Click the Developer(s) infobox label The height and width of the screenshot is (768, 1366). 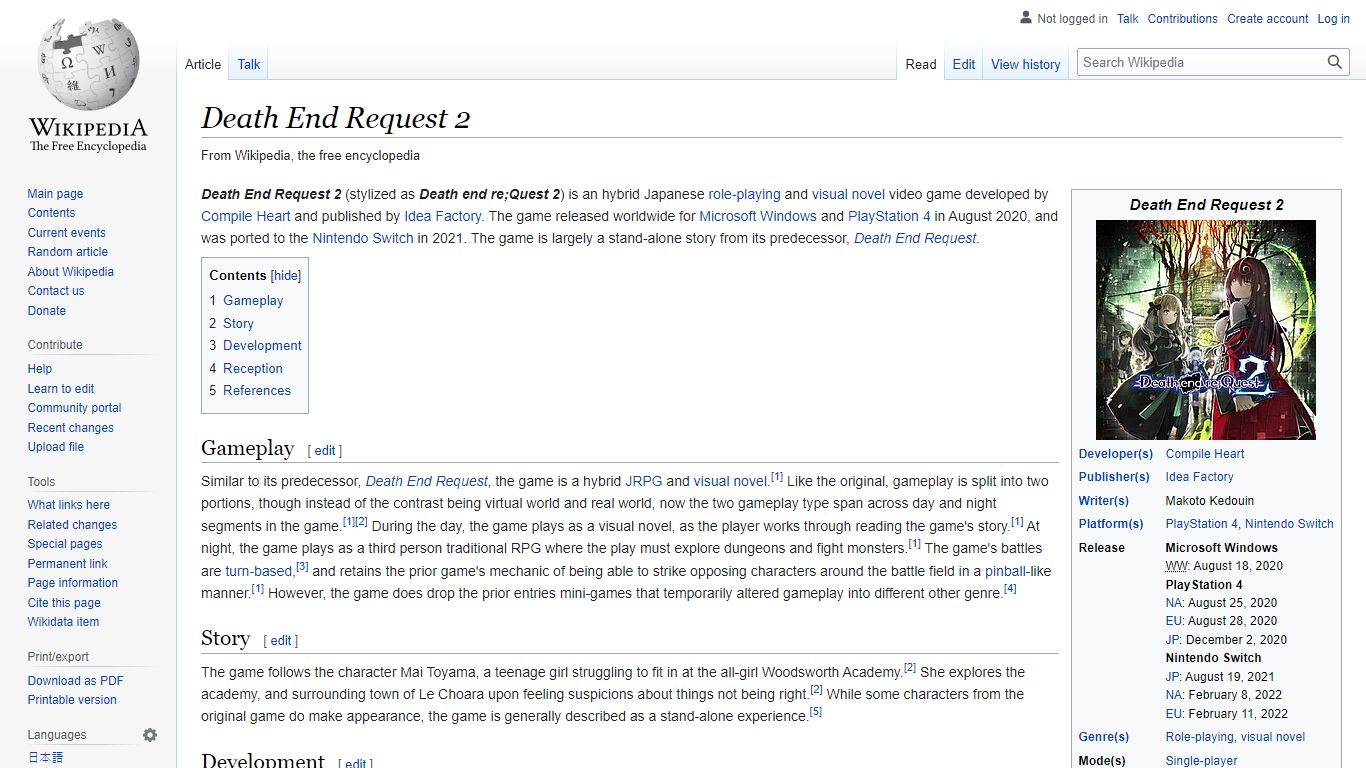tap(1116, 454)
